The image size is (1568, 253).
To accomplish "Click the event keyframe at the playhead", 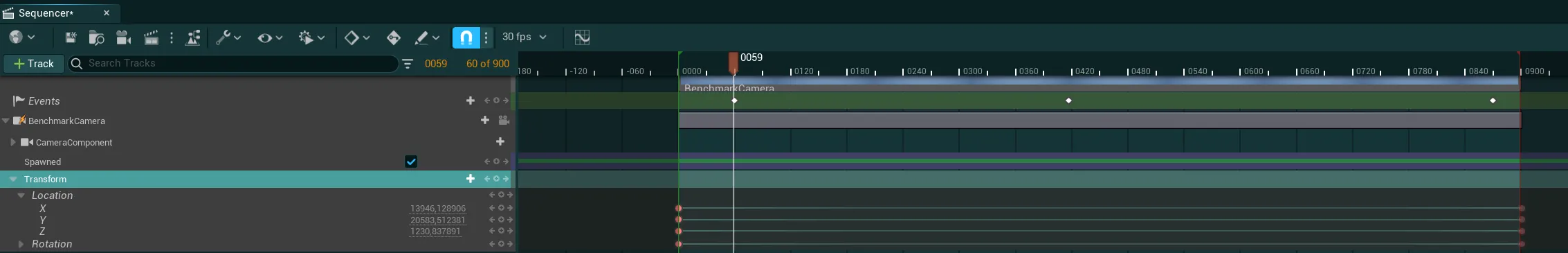I will tap(734, 101).
